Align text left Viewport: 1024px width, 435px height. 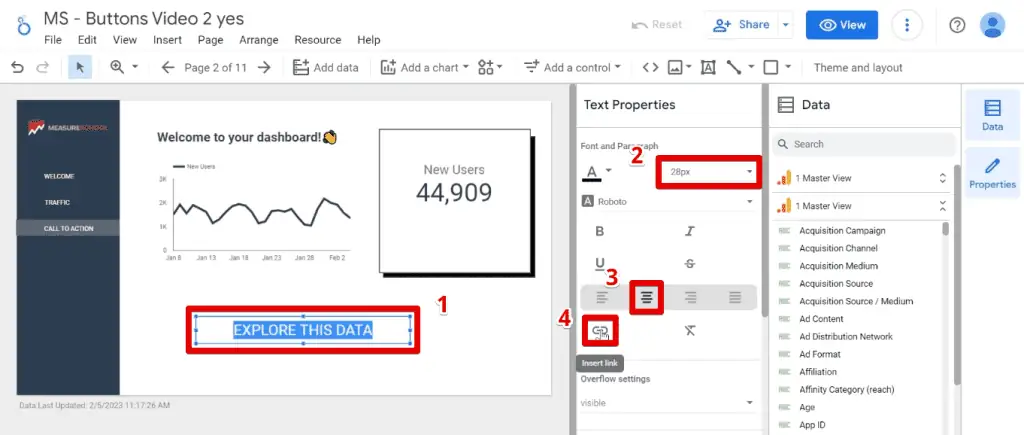[601, 297]
